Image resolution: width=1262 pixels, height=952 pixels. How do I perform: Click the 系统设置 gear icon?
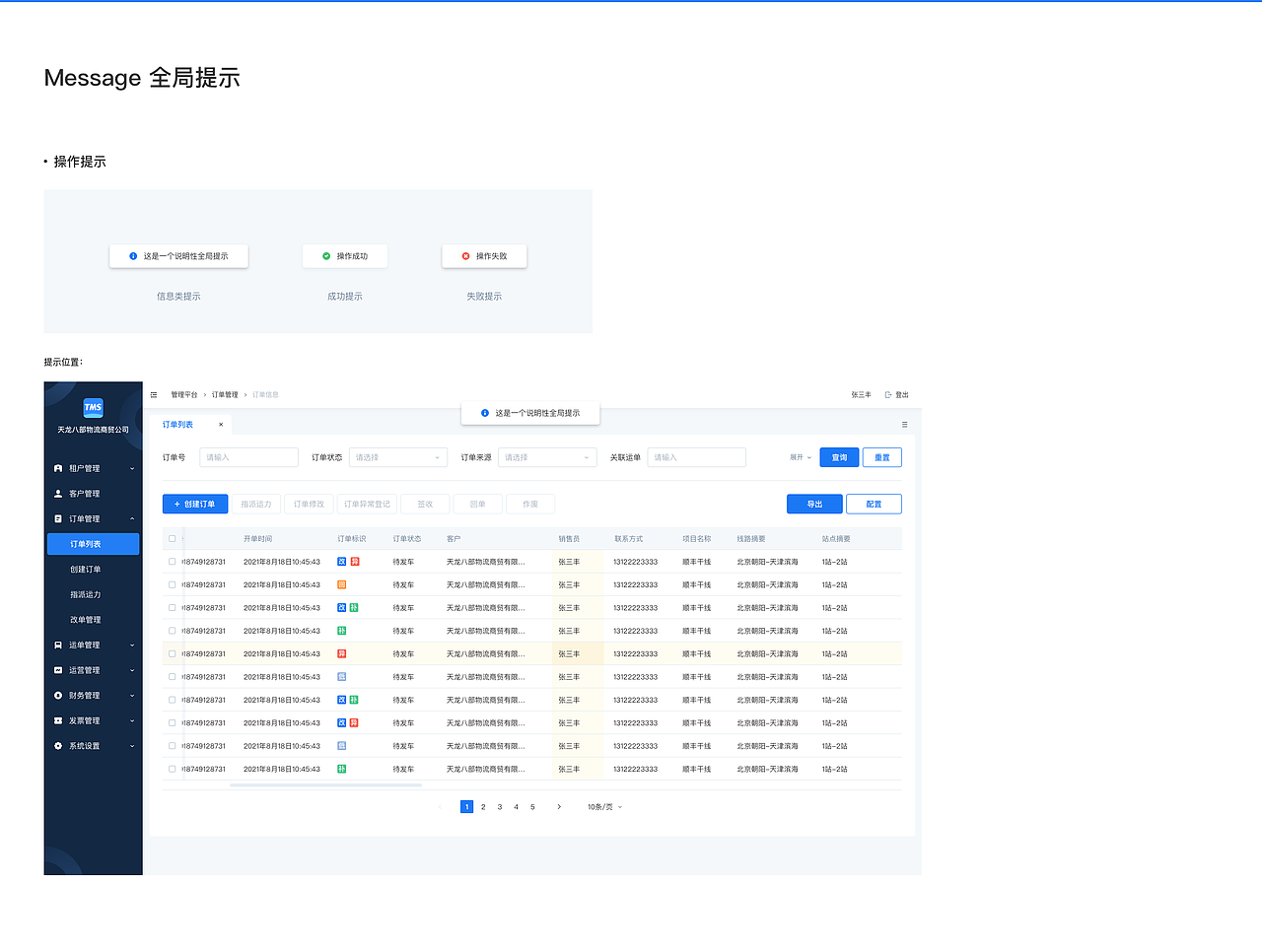(x=59, y=746)
